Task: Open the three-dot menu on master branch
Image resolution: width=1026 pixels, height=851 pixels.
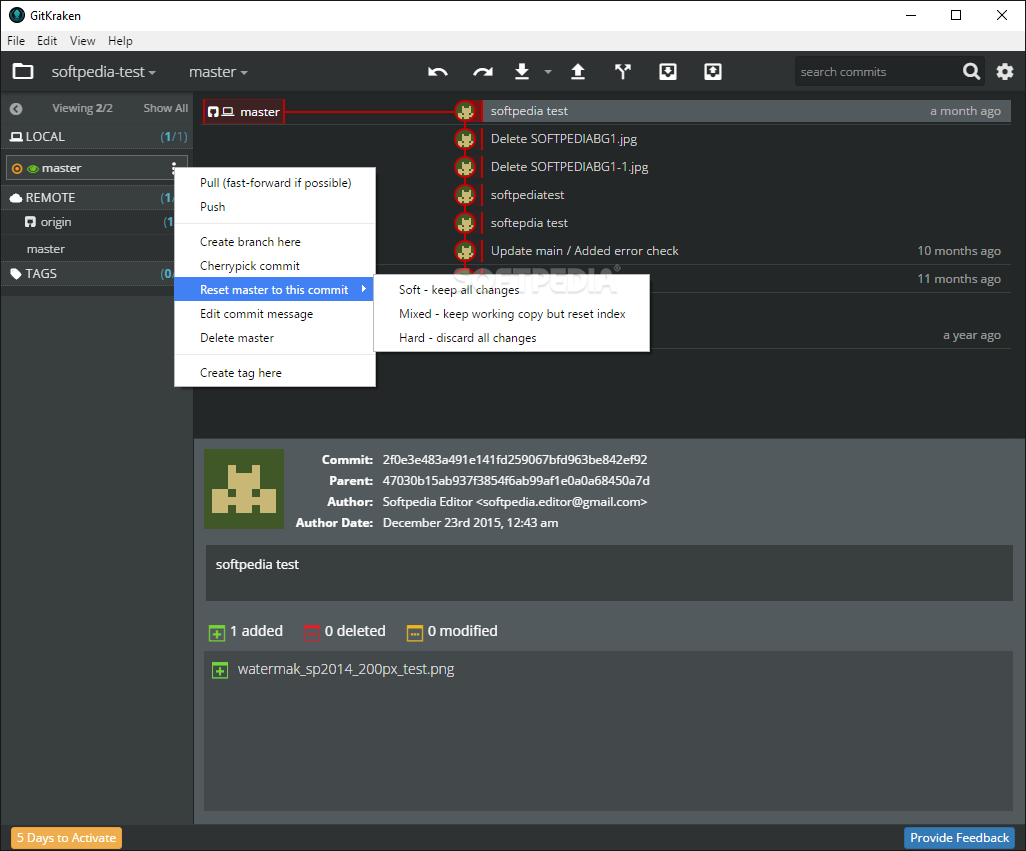Action: pyautogui.click(x=173, y=168)
